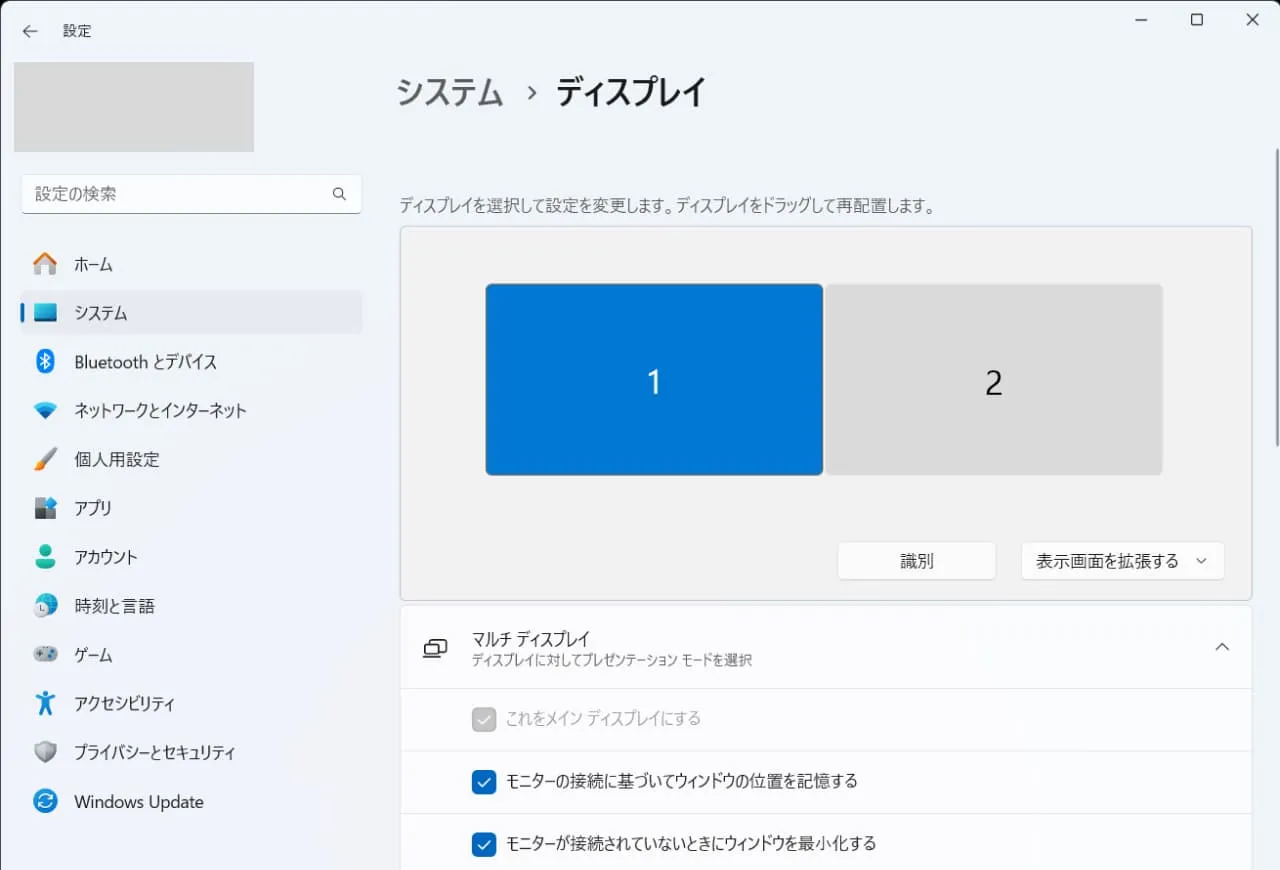Toggle これをメイン ディスプレイにする checkbox
Viewport: 1280px width, 870px height.
pos(484,719)
